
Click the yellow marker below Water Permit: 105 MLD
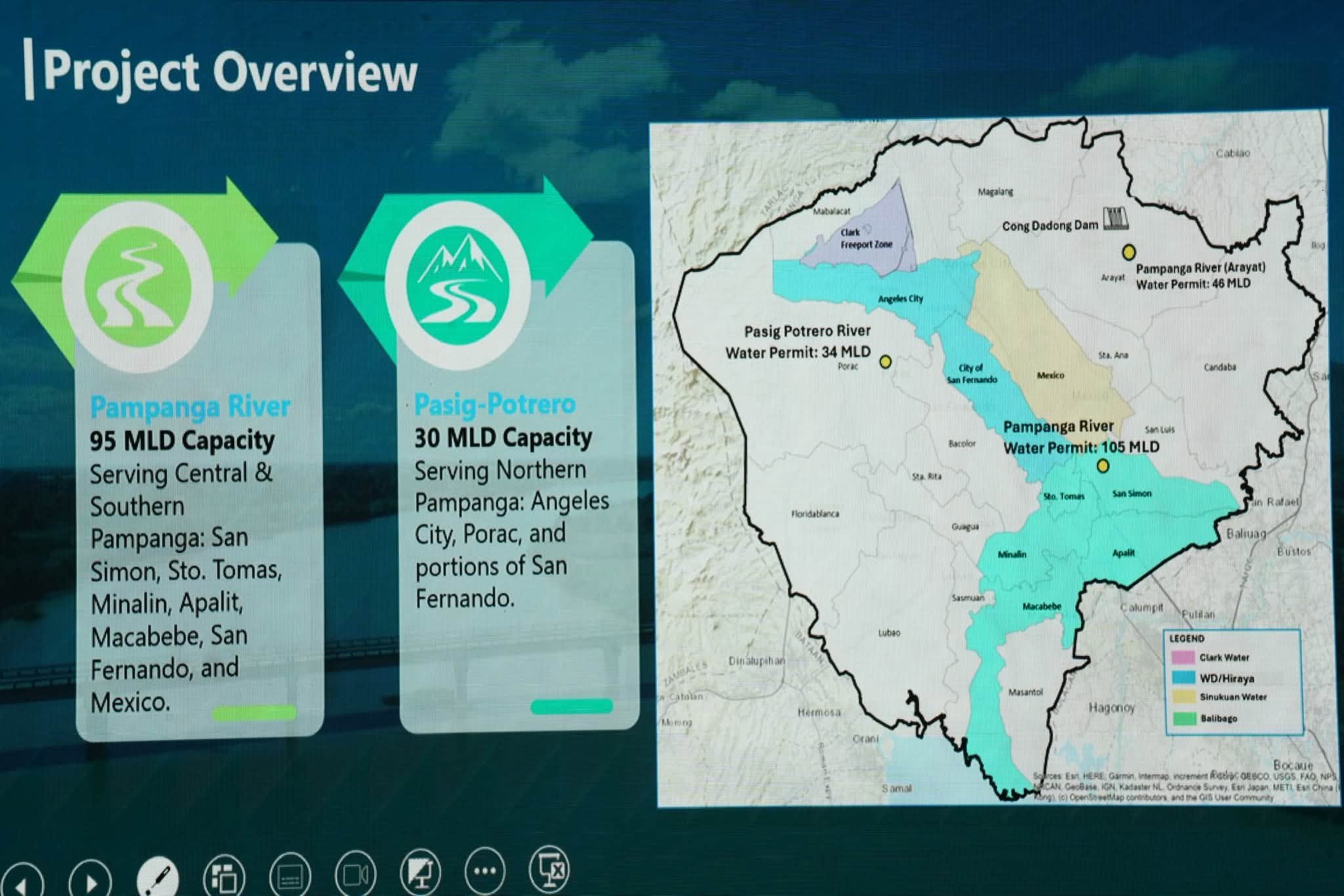point(1103,466)
